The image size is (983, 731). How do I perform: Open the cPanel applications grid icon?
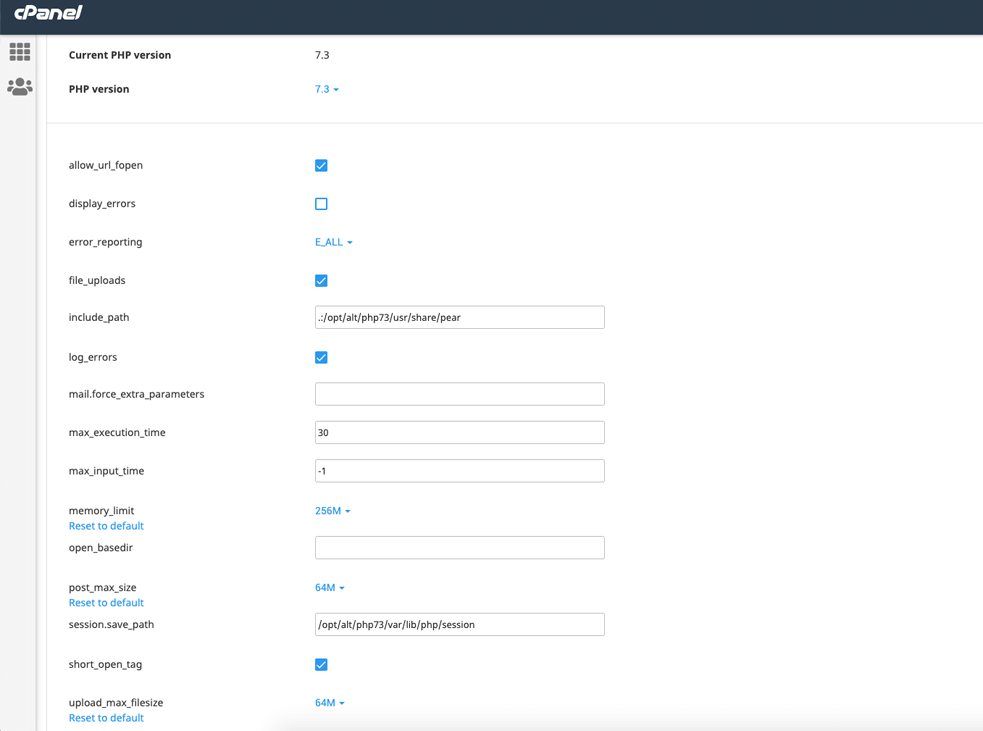coord(19,51)
